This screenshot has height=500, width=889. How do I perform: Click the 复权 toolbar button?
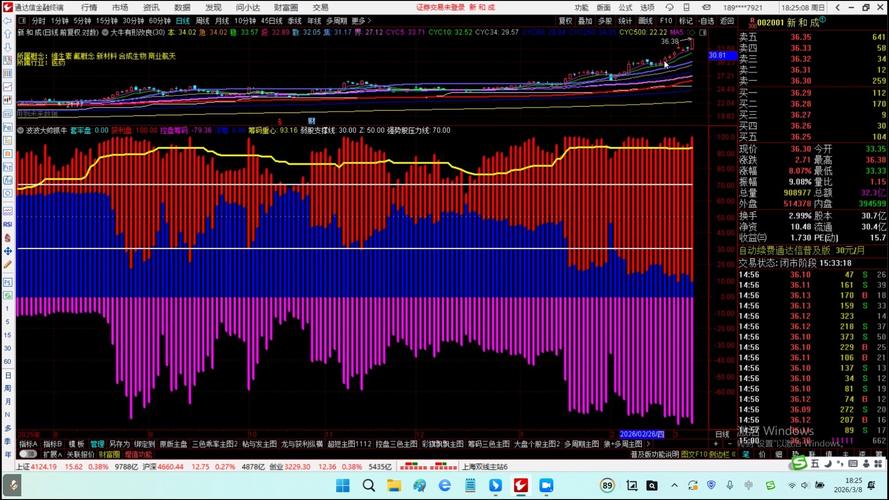coord(565,20)
